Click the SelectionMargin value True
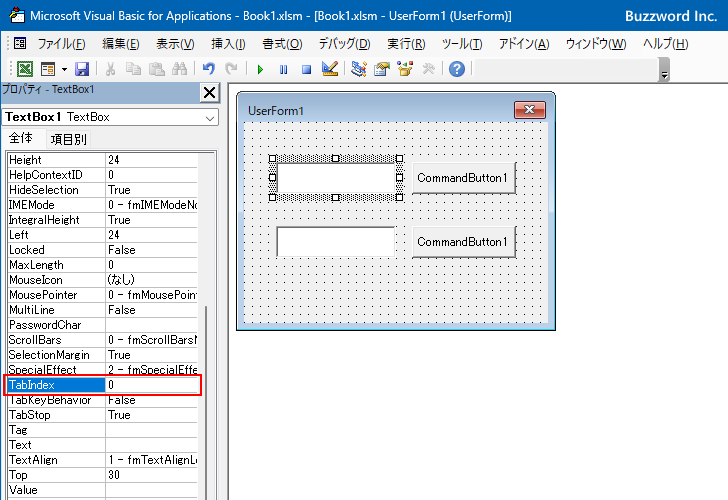 point(152,355)
